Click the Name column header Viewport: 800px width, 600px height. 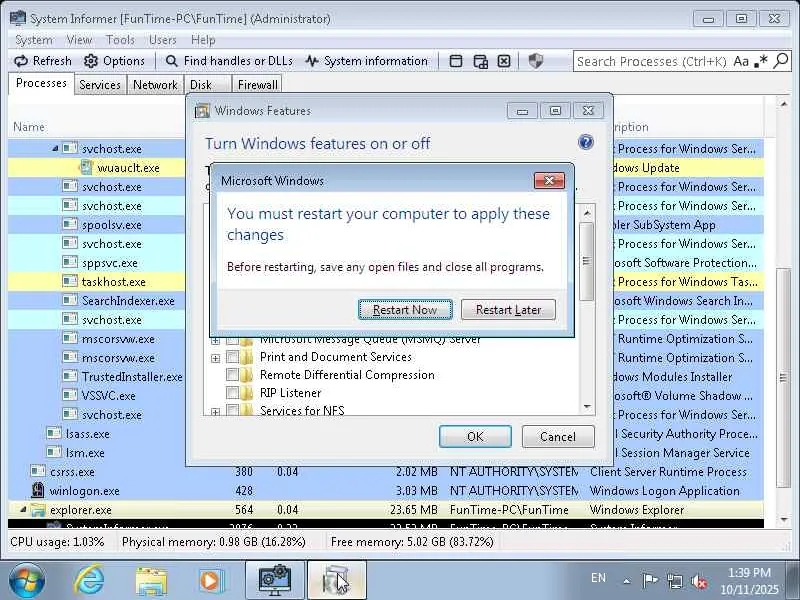(x=29, y=127)
